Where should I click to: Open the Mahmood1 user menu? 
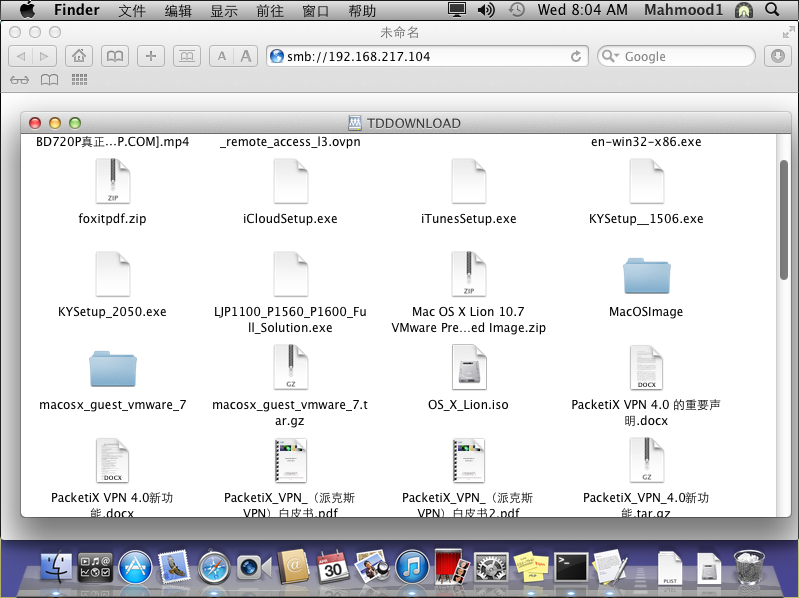click(683, 10)
